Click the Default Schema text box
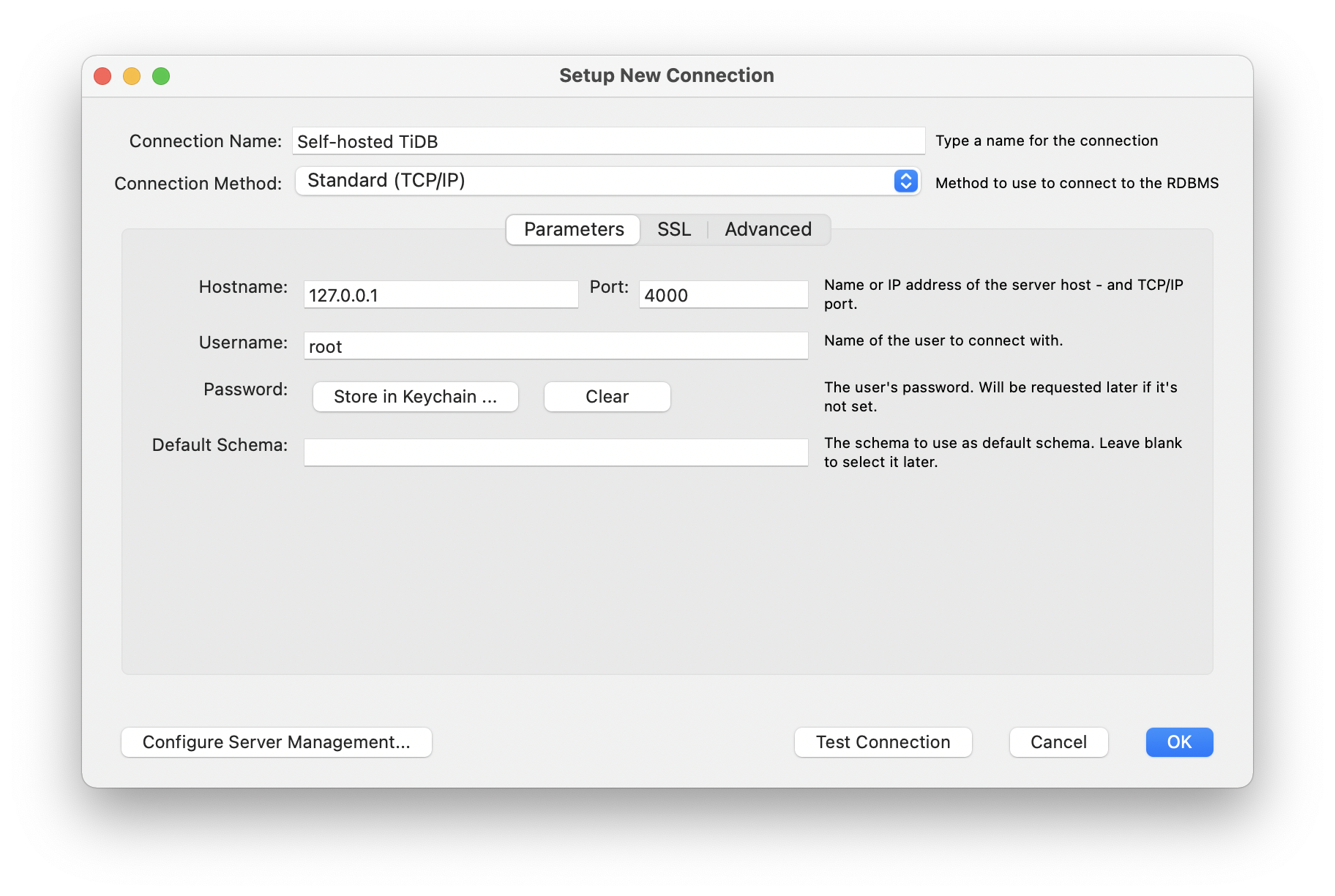Image resolution: width=1335 pixels, height=896 pixels. [x=555, y=452]
